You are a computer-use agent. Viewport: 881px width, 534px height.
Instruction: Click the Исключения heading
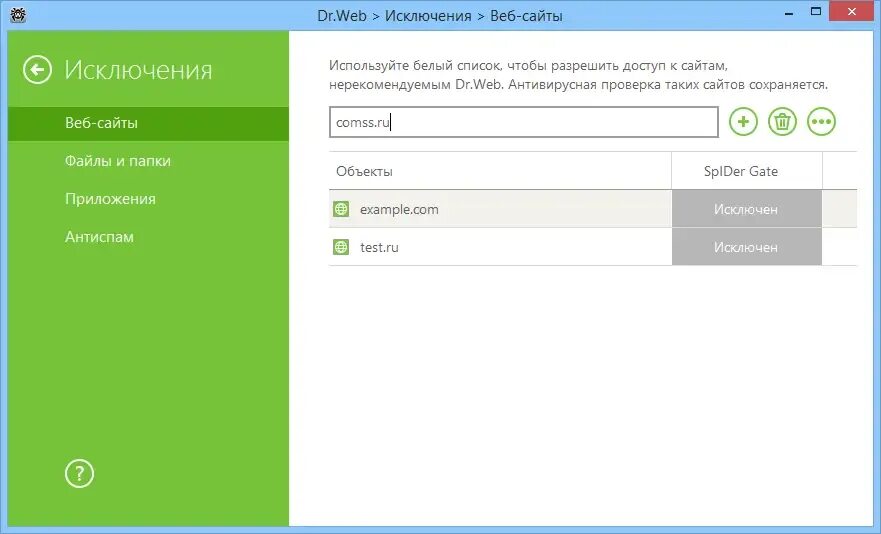[138, 70]
